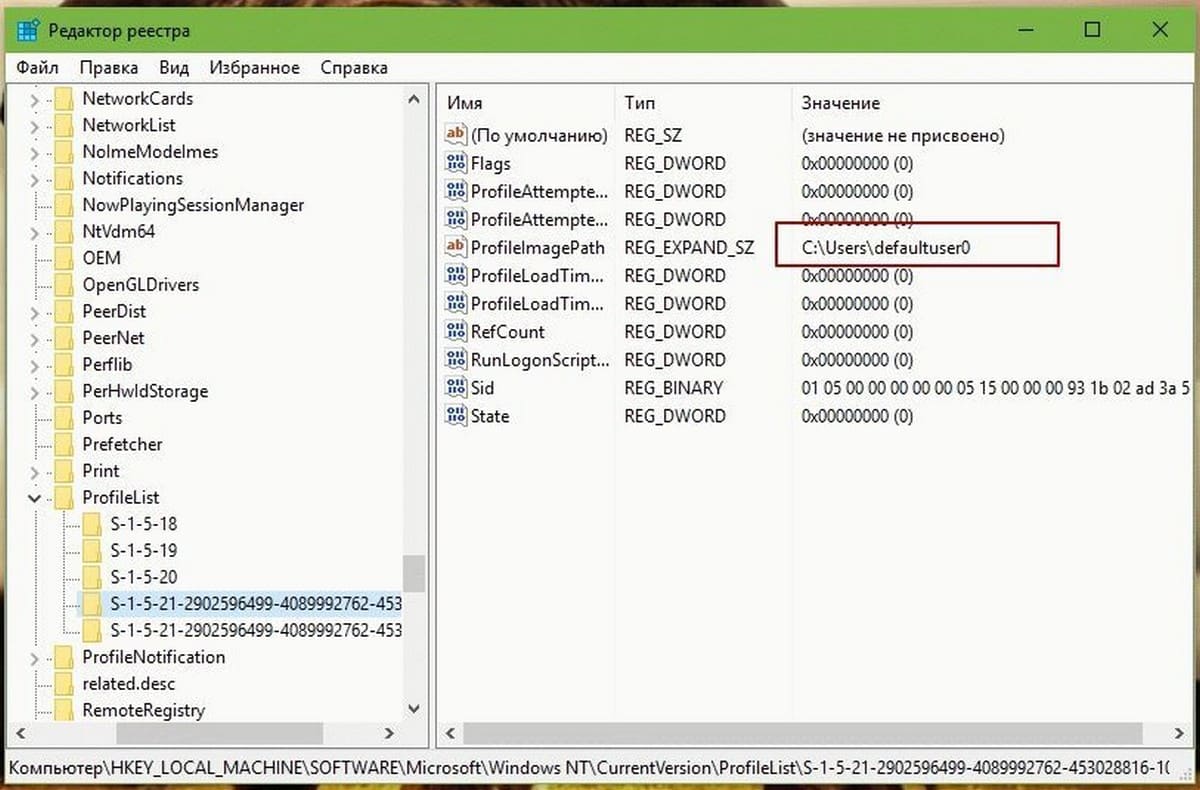The width and height of the screenshot is (1200, 790).
Task: Expand the NetworkList tree node
Action: 36,126
